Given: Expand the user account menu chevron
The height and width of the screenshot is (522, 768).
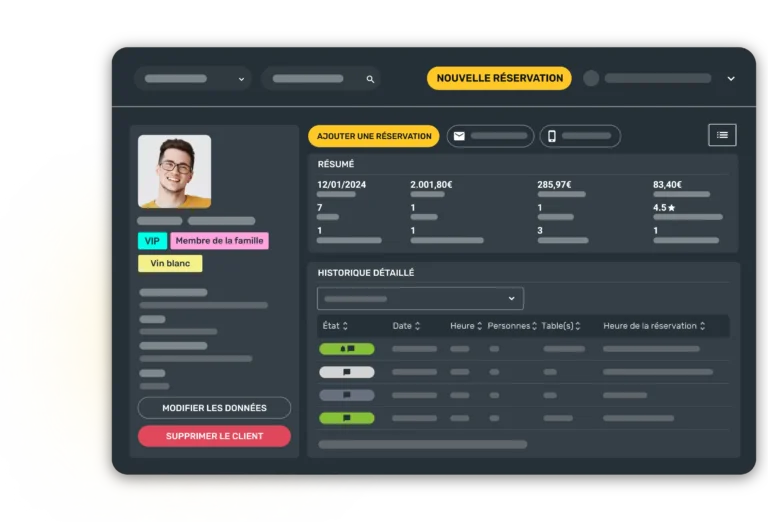Looking at the screenshot, I should [731, 79].
